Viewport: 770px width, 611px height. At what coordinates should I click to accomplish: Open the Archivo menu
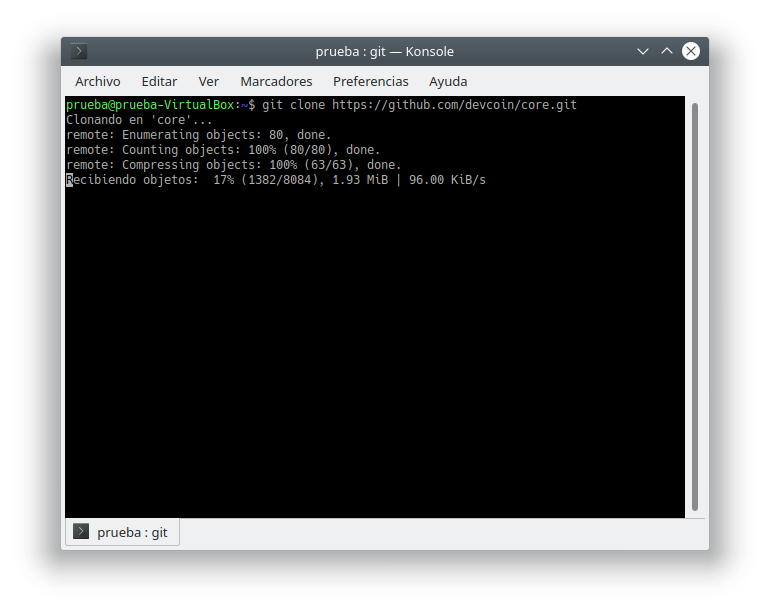98,82
